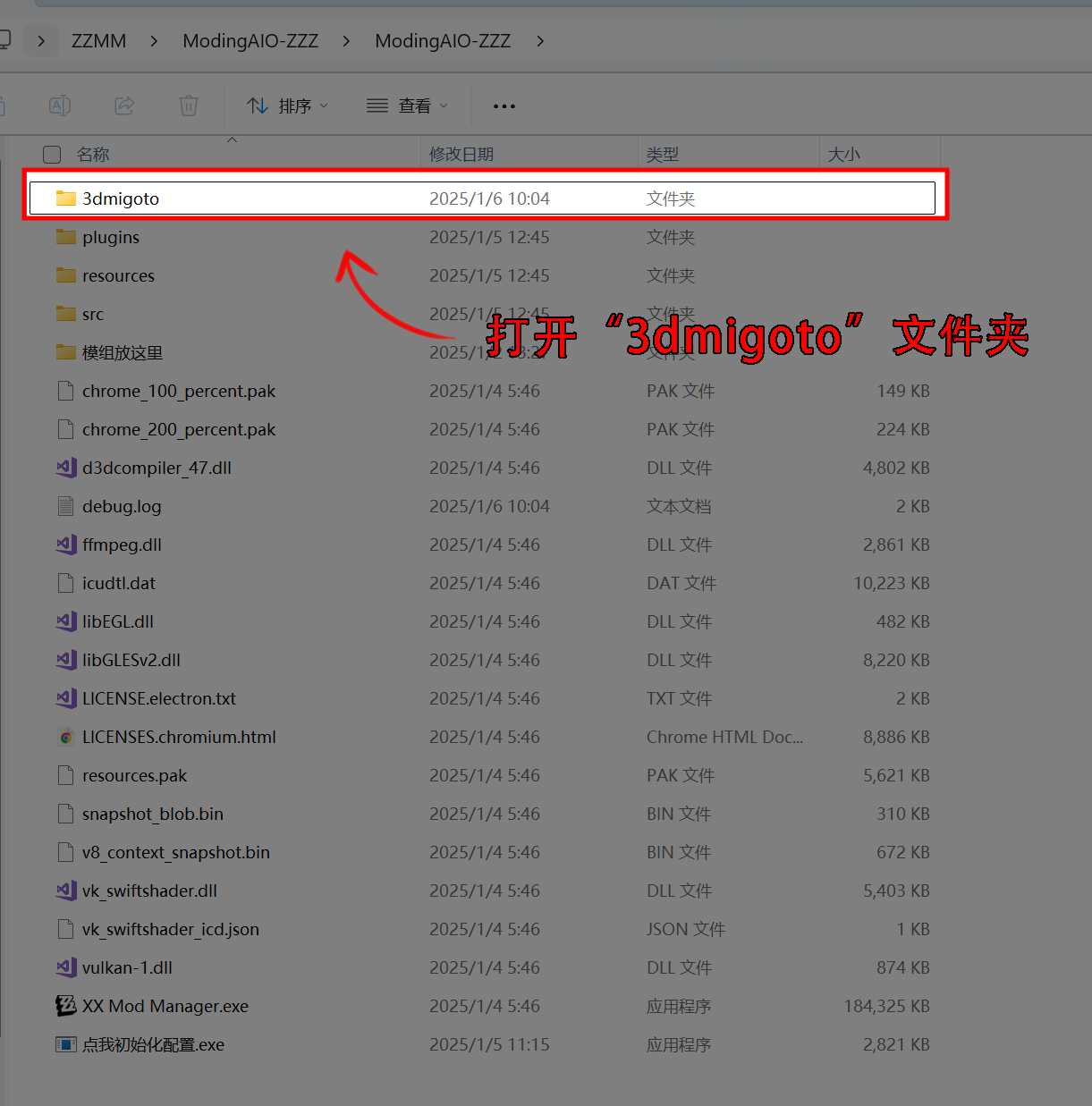Image resolution: width=1092 pixels, height=1106 pixels.
Task: Open the 3dmigoto folder icon
Action: 66,198
